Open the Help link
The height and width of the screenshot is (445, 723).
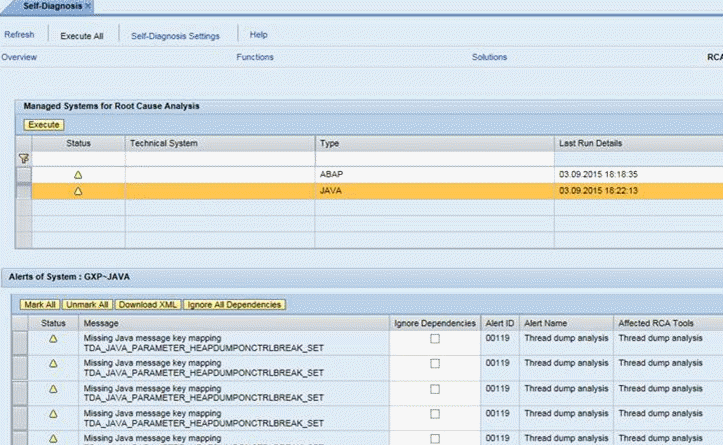(258, 35)
